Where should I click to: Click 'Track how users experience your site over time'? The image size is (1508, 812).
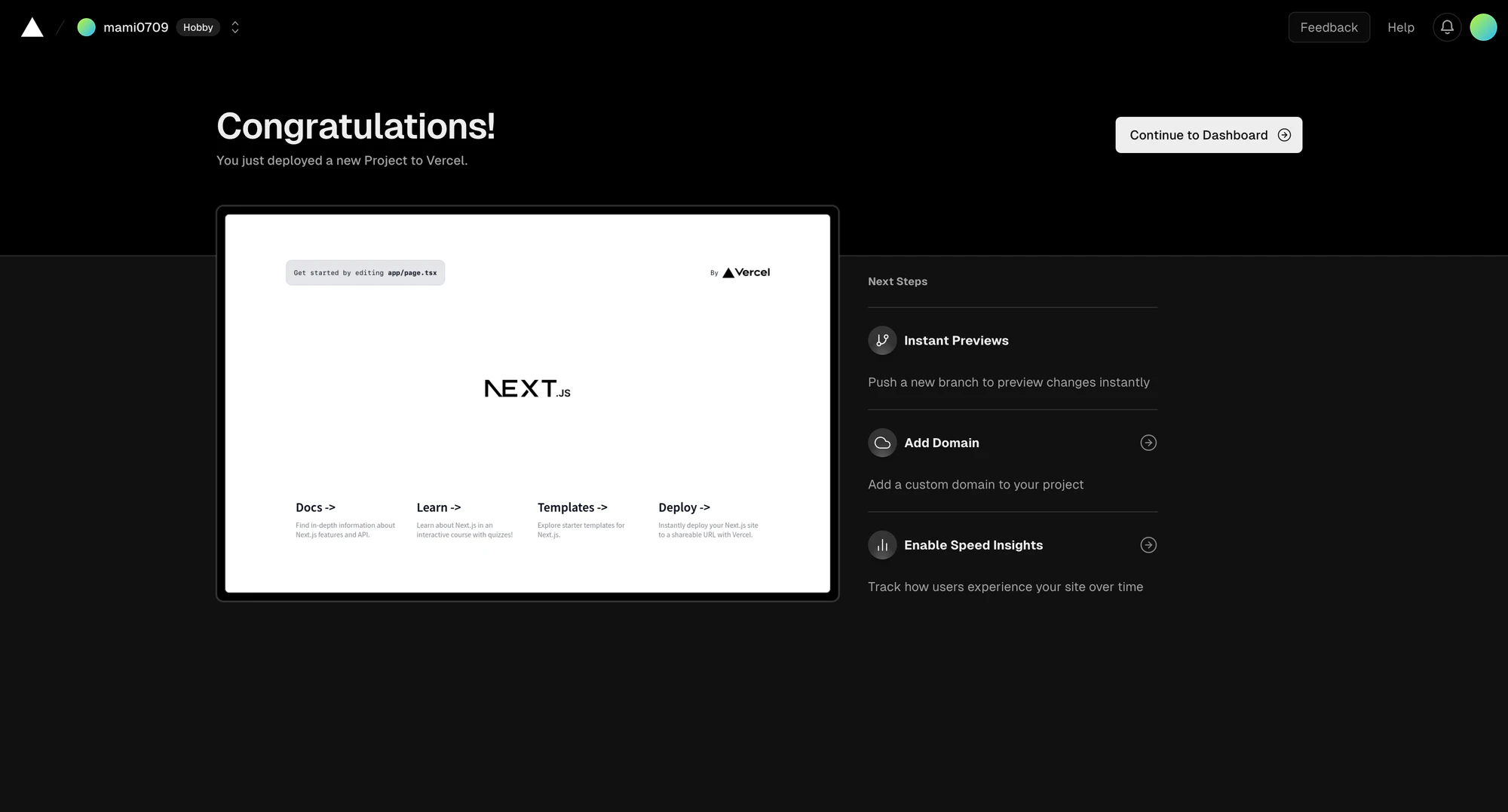[x=1005, y=587]
